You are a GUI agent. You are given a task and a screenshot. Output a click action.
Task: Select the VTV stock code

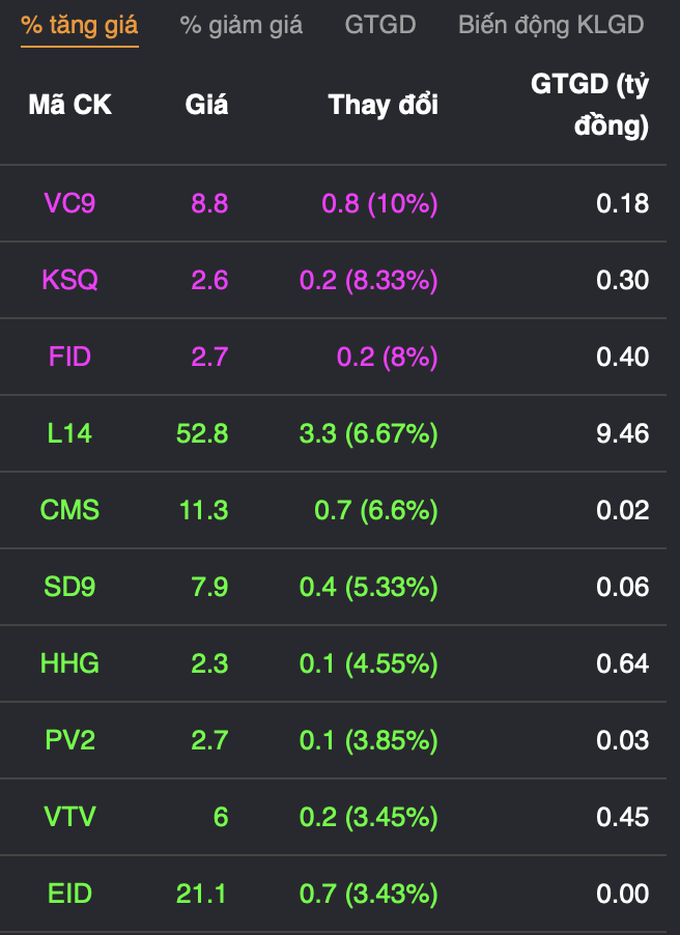click(x=70, y=817)
